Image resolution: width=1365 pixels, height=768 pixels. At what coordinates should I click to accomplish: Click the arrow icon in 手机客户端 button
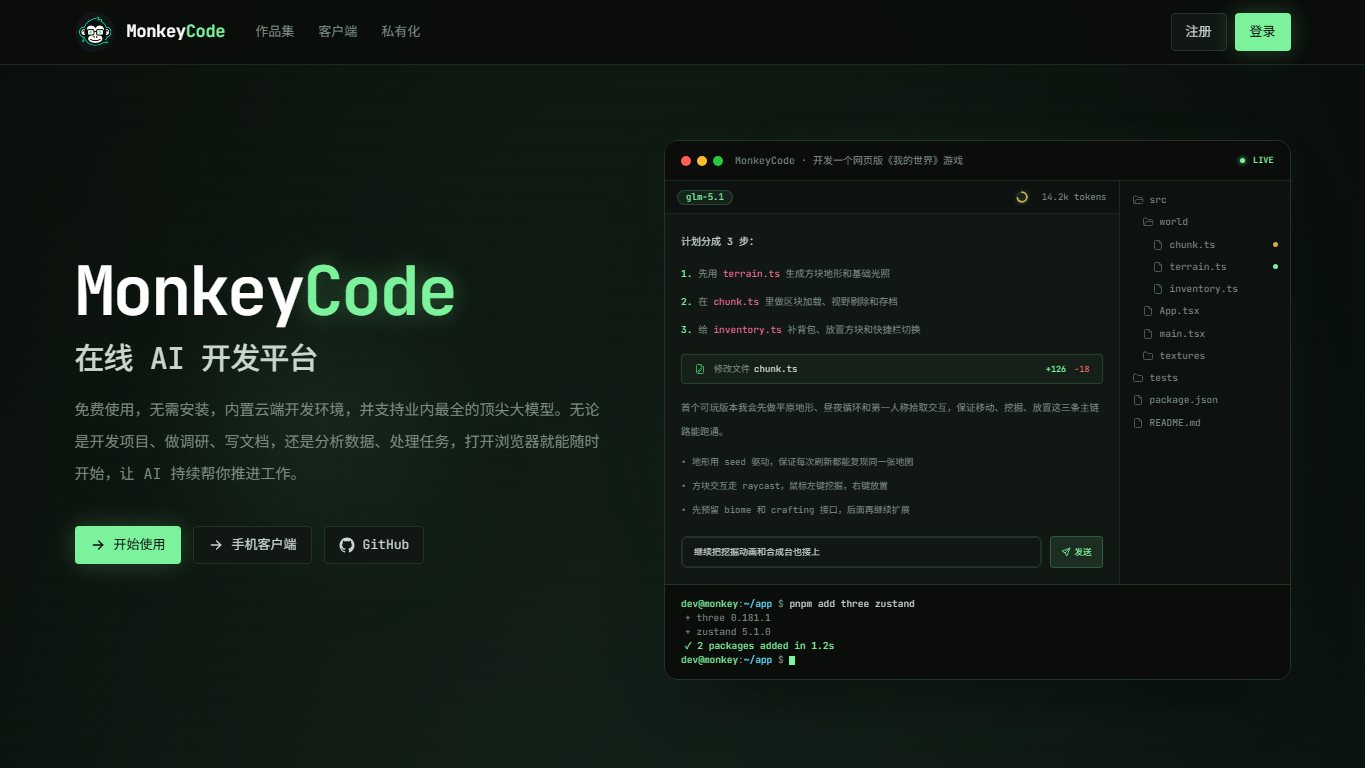click(x=216, y=545)
